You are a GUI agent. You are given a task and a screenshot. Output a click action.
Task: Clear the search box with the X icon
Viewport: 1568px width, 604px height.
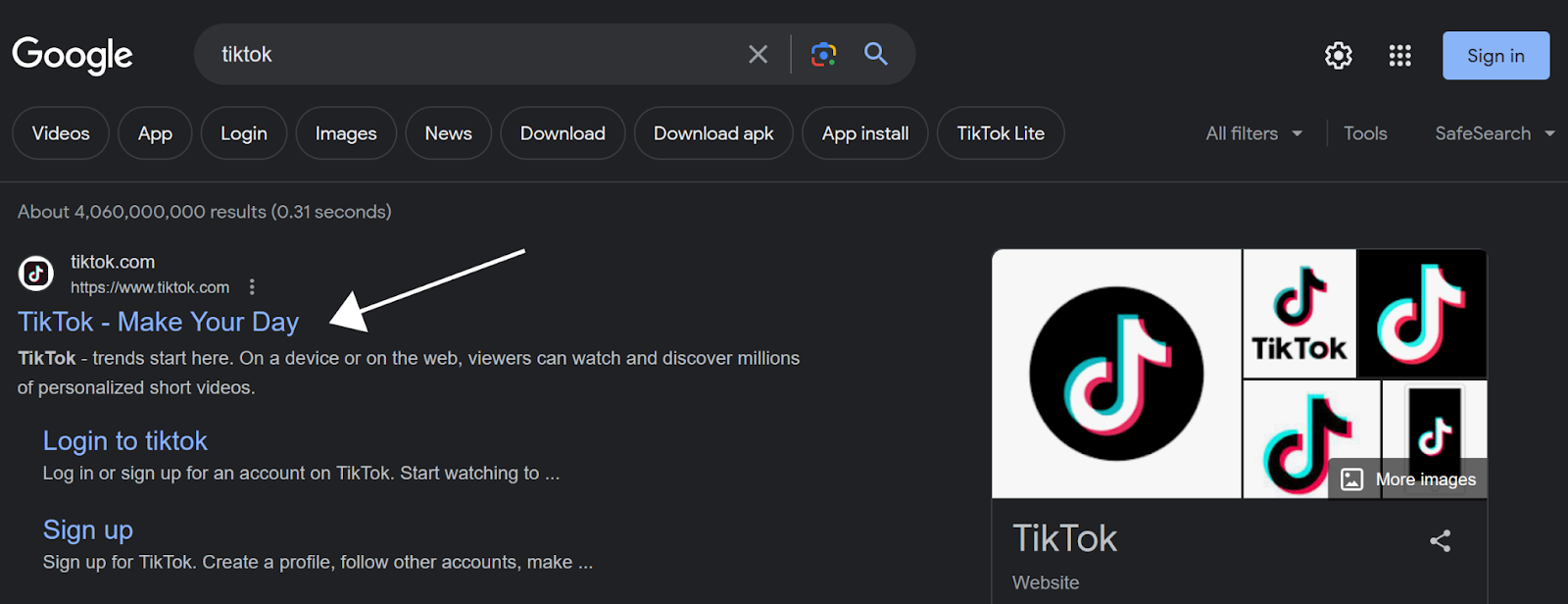pyautogui.click(x=758, y=54)
